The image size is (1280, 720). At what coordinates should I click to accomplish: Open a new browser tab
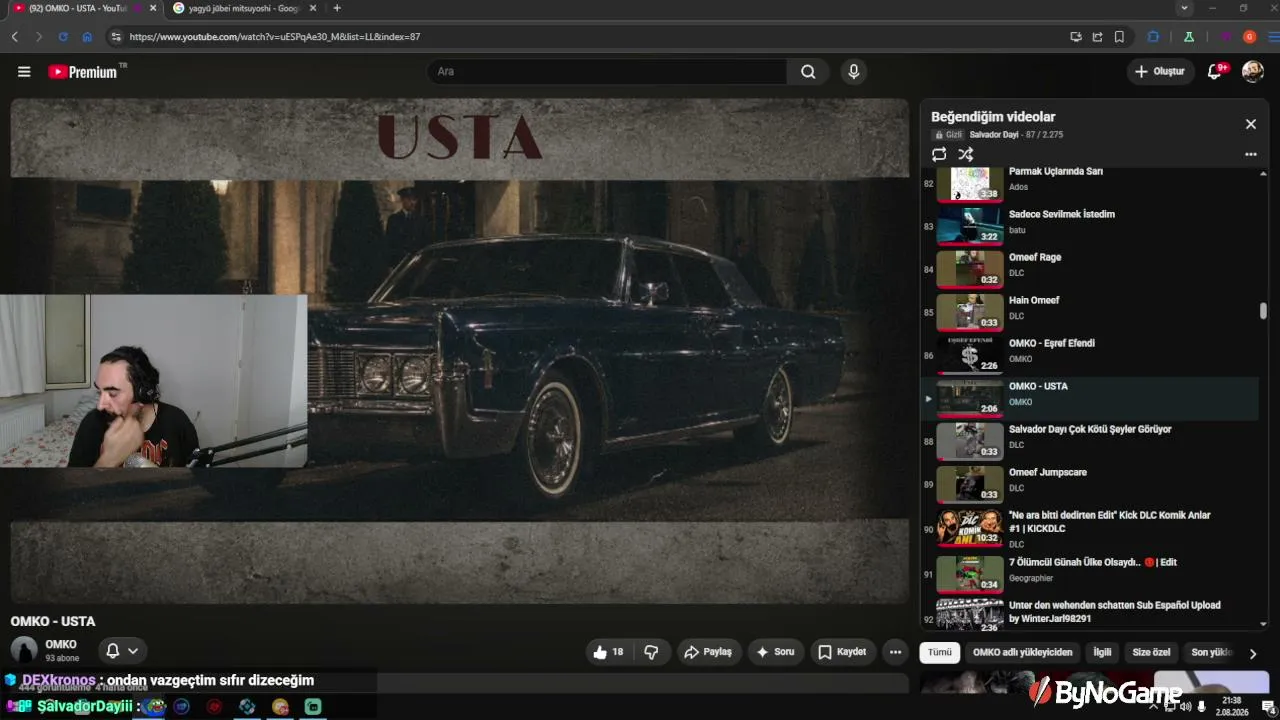pyautogui.click(x=337, y=8)
